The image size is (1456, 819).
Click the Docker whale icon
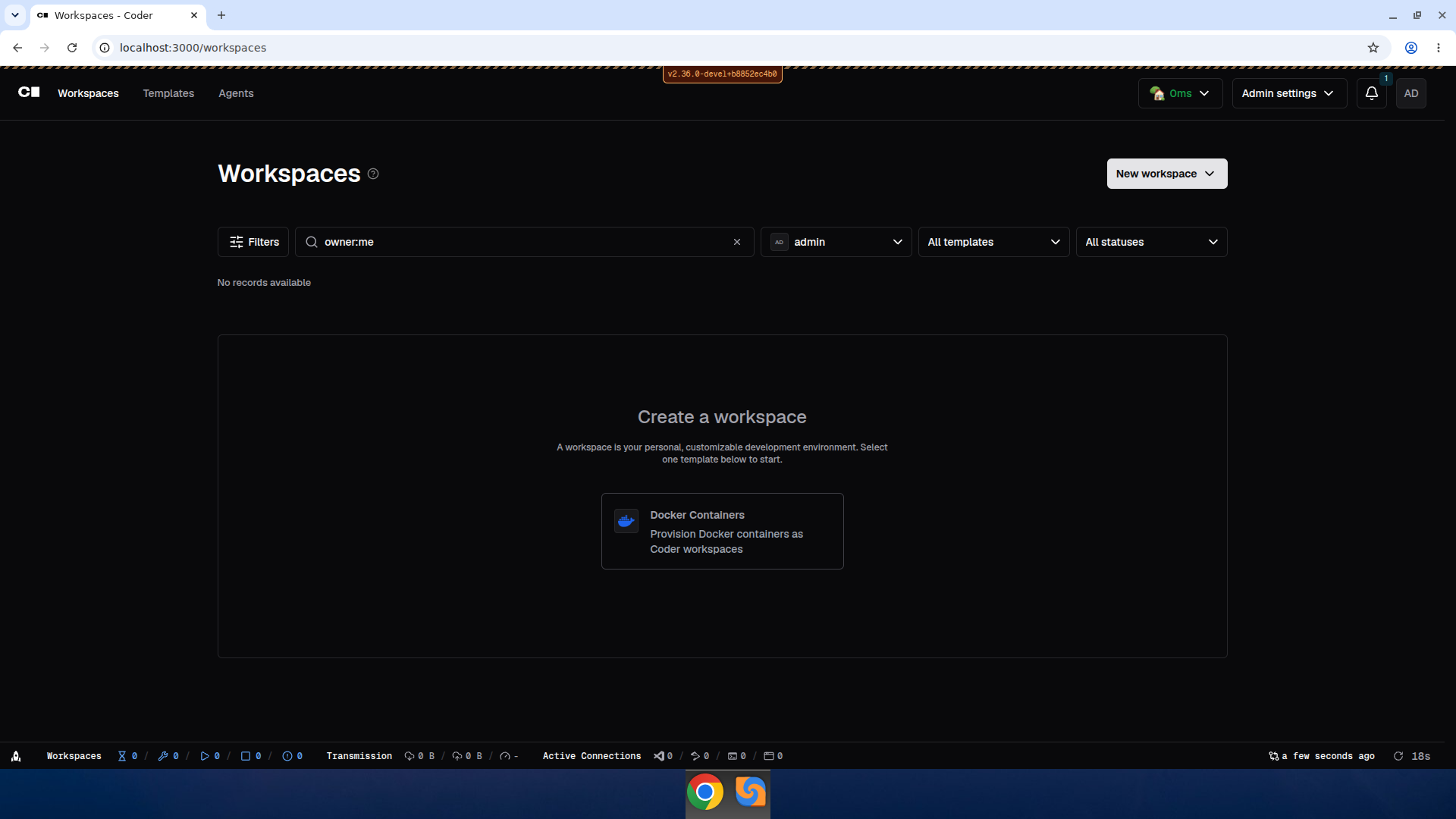626,521
